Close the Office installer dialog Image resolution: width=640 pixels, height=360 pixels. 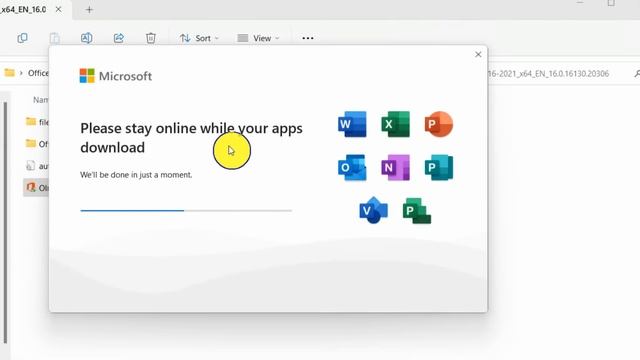click(478, 54)
